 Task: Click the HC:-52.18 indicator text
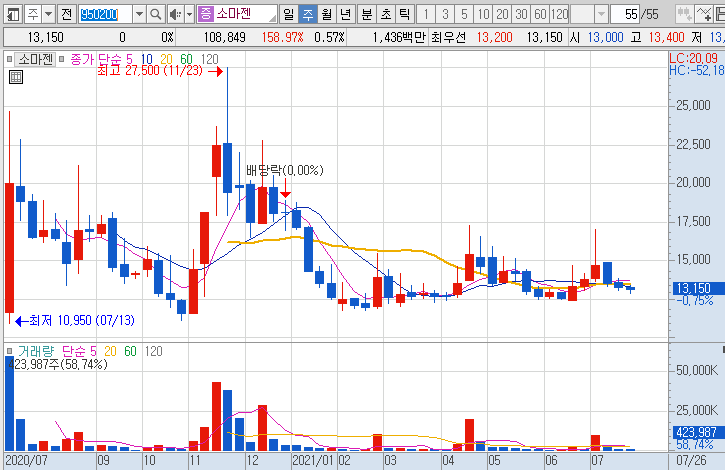(x=696, y=70)
